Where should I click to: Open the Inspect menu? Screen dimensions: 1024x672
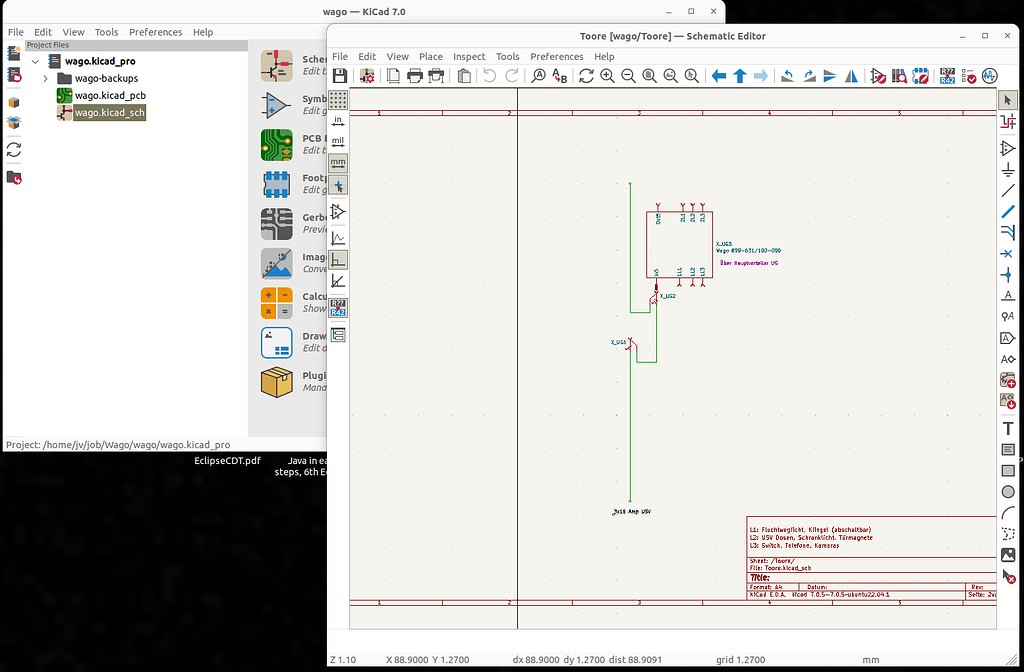(x=469, y=56)
